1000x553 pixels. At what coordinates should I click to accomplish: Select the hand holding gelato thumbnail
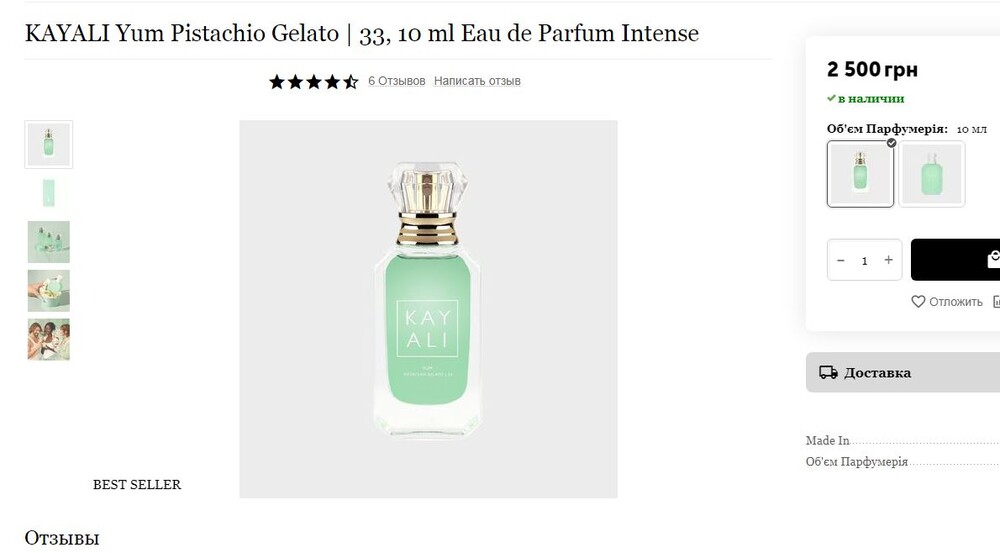(48, 291)
